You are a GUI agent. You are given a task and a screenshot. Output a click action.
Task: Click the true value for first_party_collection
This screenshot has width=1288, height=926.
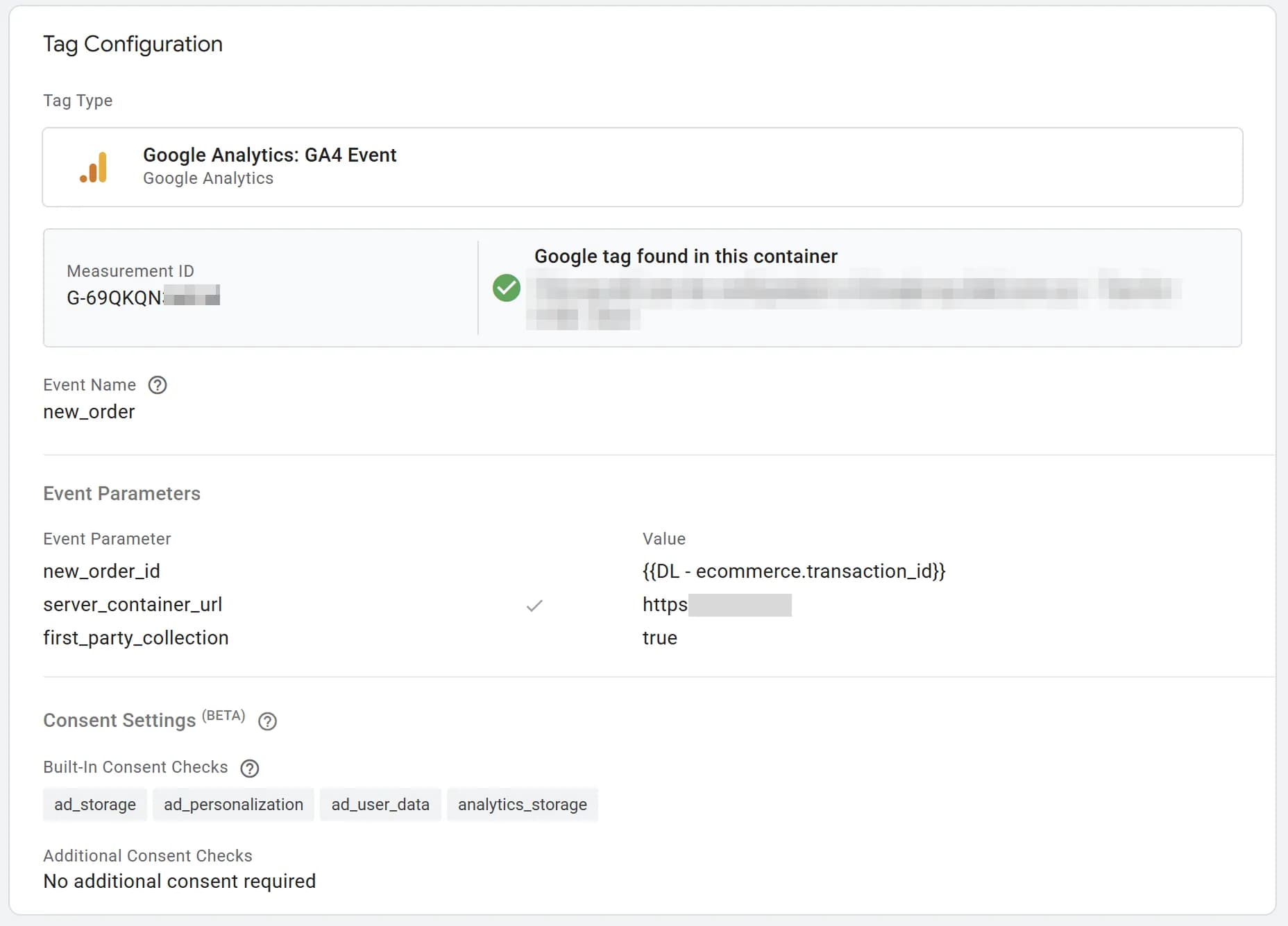(659, 638)
